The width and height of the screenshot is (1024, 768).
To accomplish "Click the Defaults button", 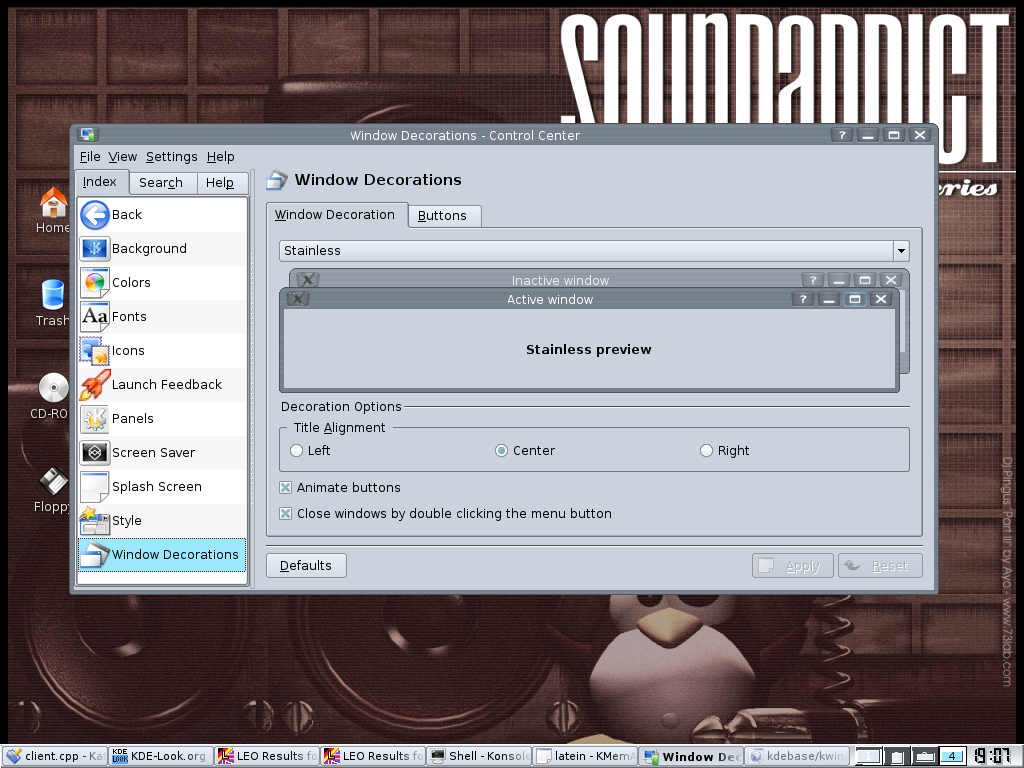I will coord(306,566).
